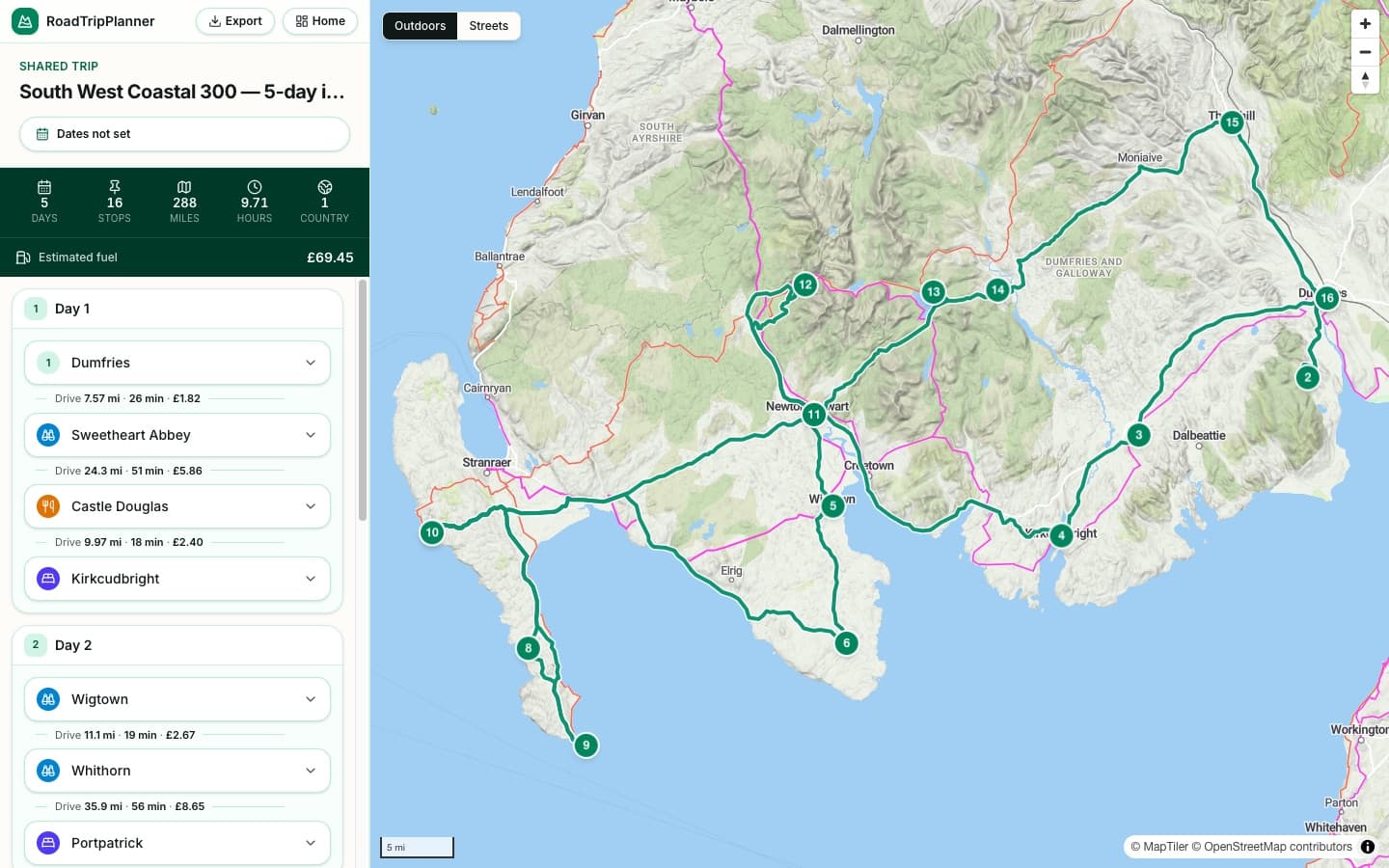This screenshot has height=868, width=1389.
Task: Click the Stranraer map label
Action: coord(486,463)
